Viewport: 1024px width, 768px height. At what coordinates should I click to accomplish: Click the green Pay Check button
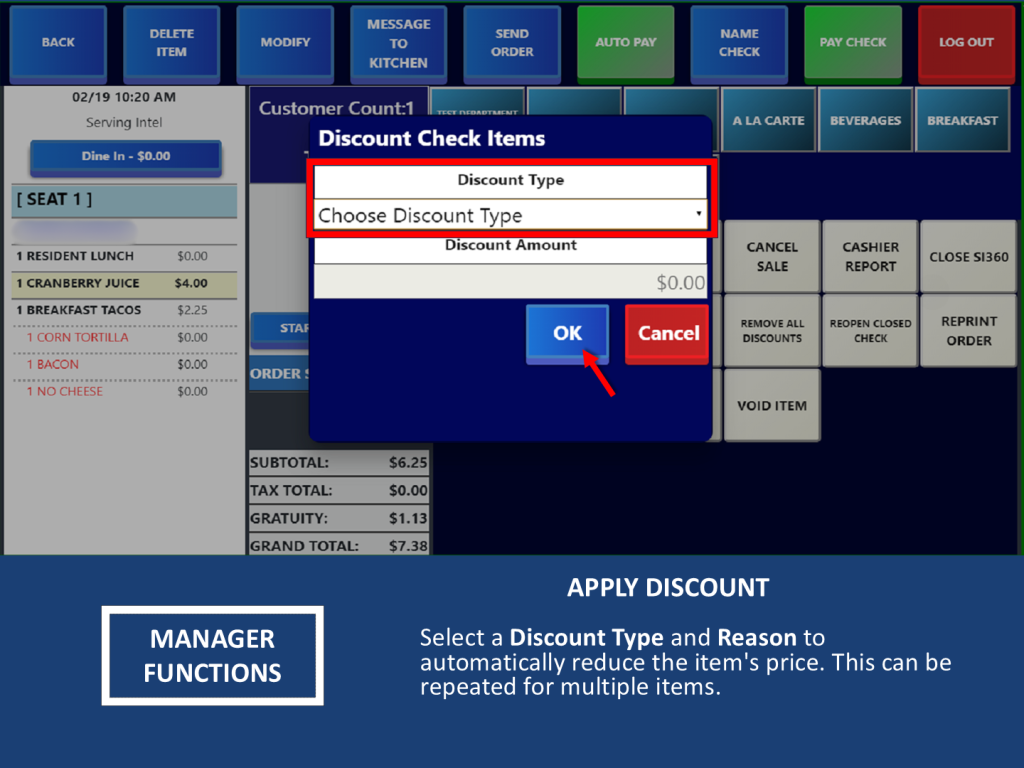click(852, 43)
